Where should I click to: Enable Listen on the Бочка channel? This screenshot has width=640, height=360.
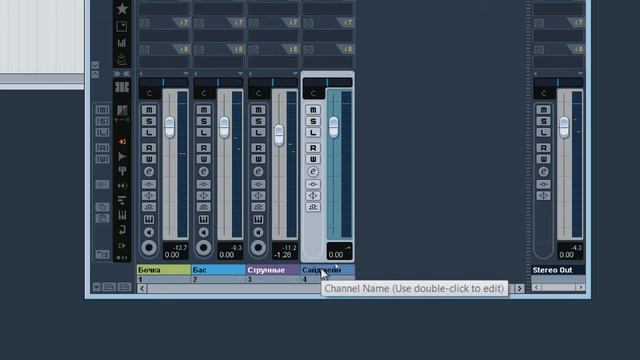pos(149,133)
